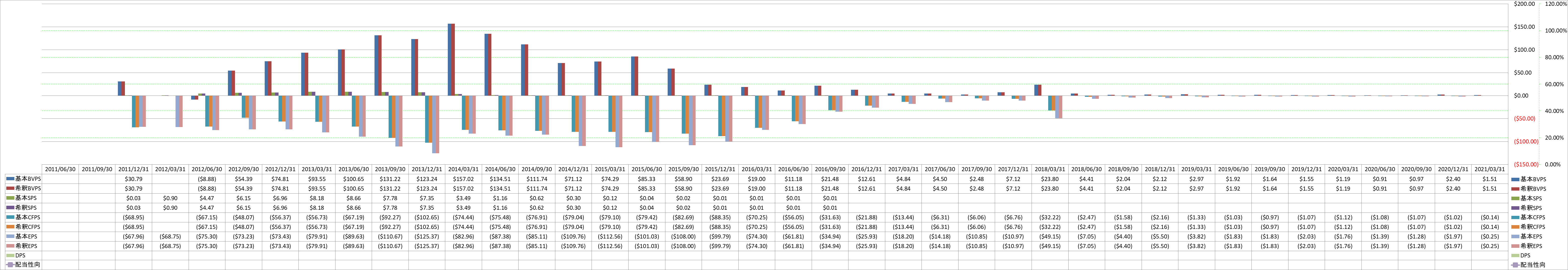Select 基本EPS cell ($0.25) for 2021/03/31
Screen dimensions: 1568x270
[x=1490, y=236]
